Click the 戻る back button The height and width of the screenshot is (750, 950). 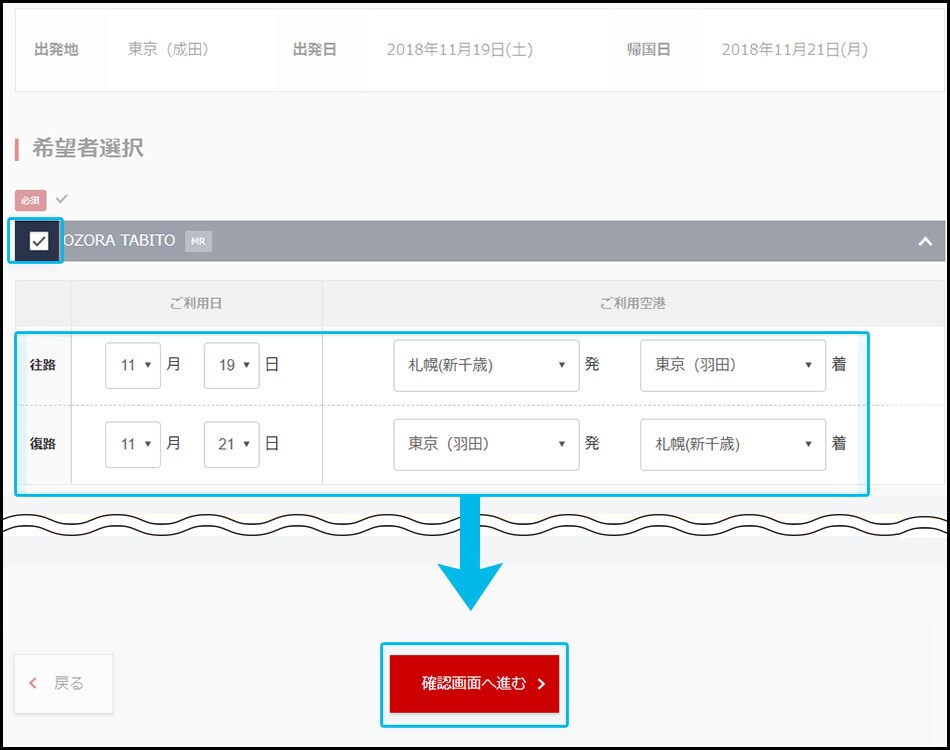(64, 684)
